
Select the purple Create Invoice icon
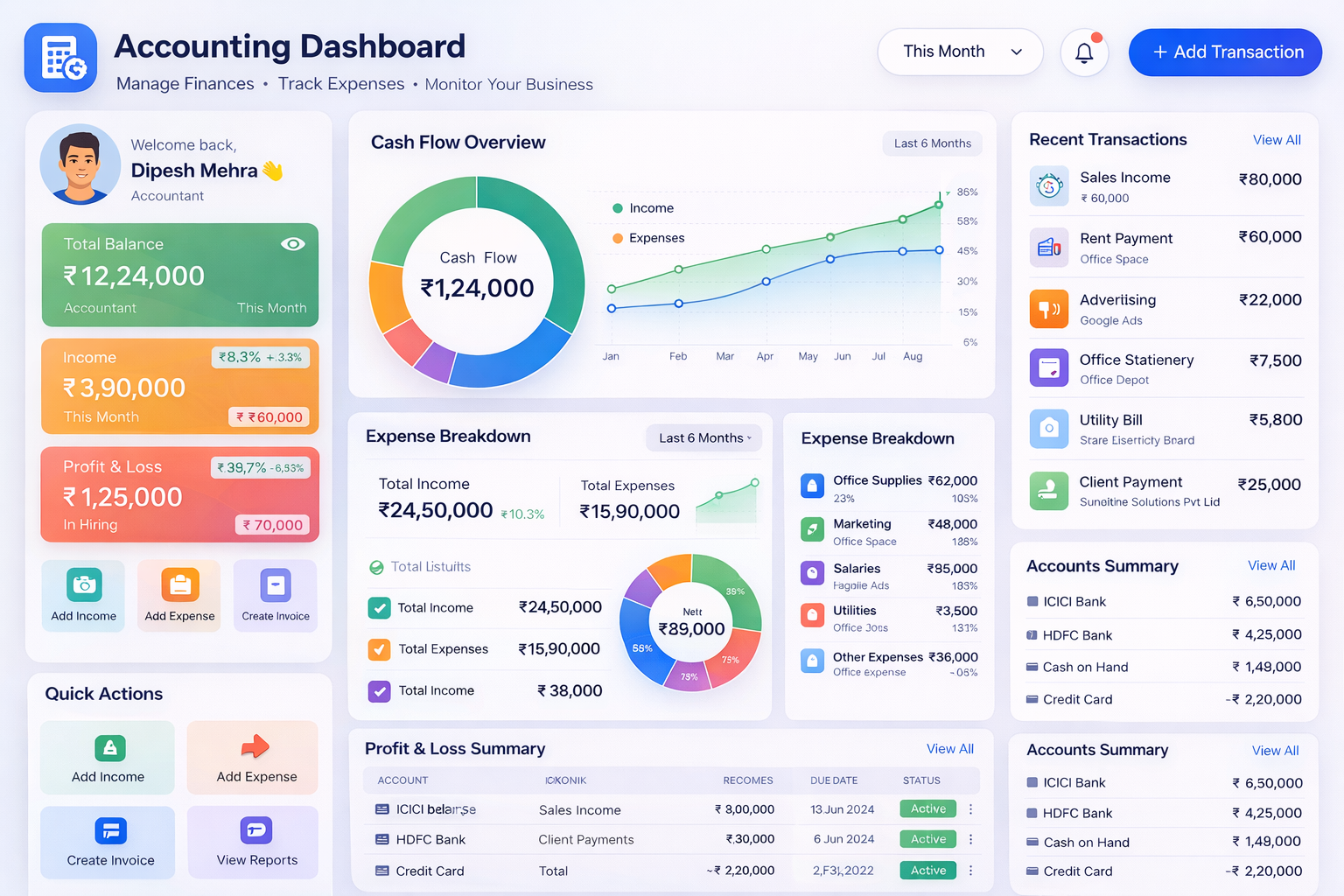tap(276, 584)
